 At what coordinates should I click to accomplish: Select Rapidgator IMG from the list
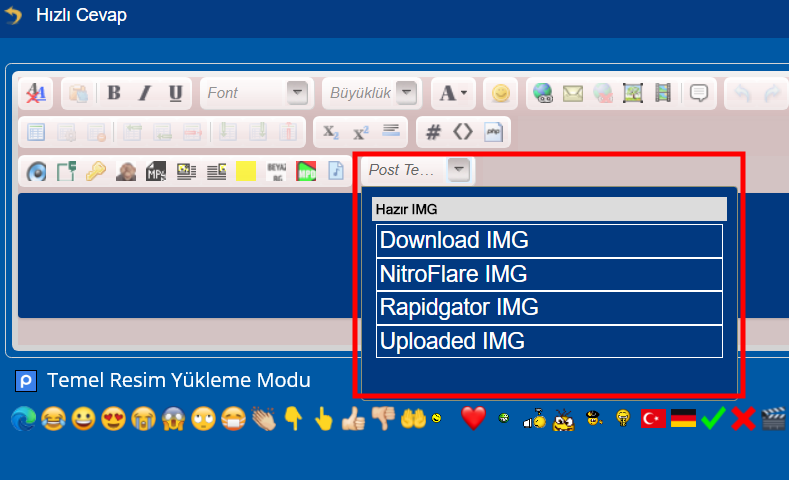[x=549, y=307]
